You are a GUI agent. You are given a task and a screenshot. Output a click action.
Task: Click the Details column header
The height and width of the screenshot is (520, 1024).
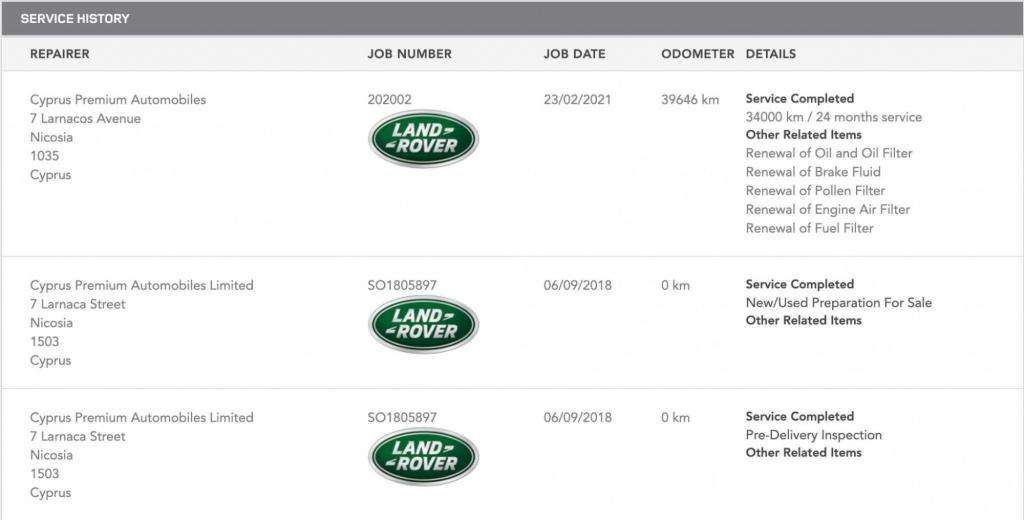coord(771,54)
